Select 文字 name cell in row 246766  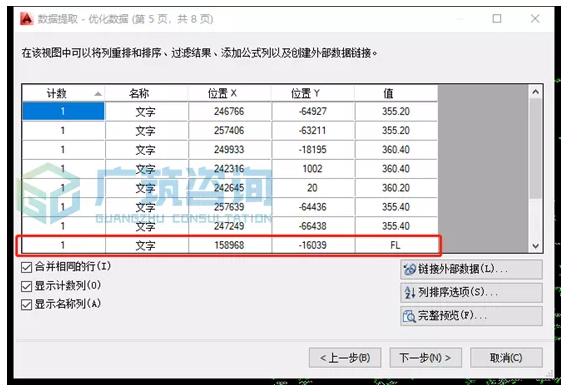146,111
